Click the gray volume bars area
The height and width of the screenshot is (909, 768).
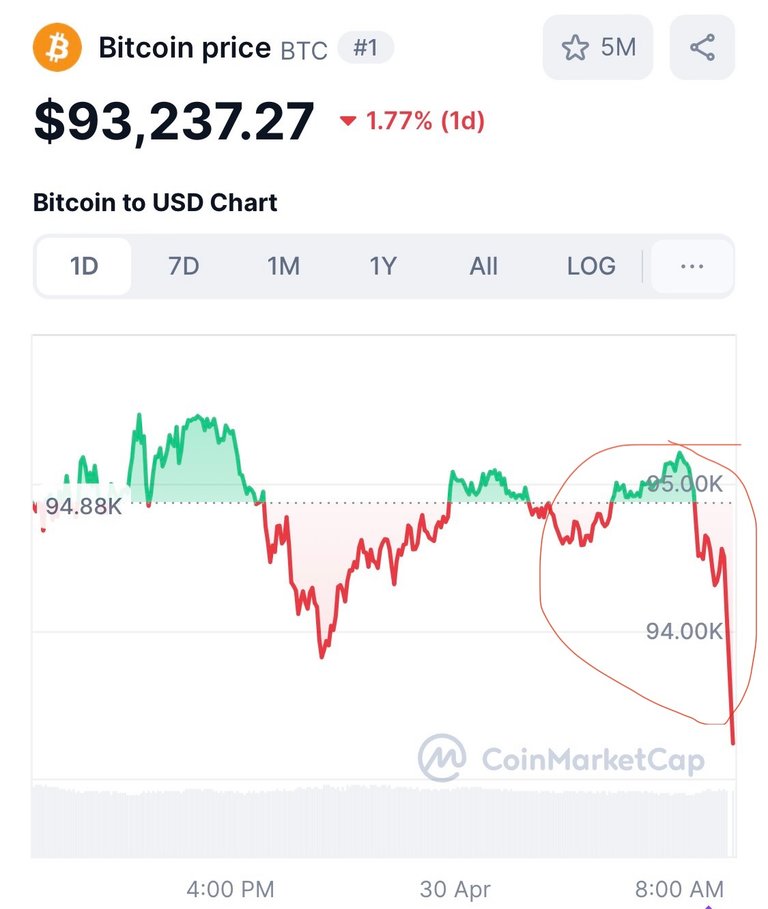383,821
